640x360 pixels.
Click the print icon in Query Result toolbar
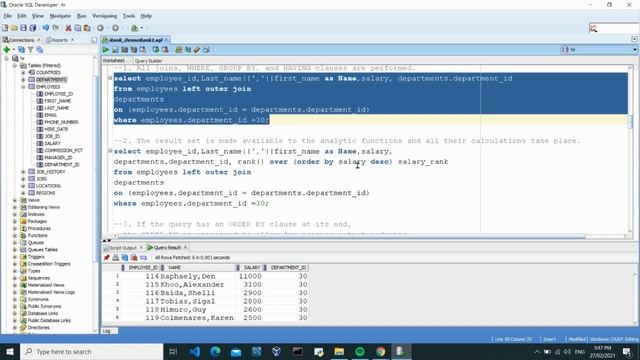(x=116, y=258)
